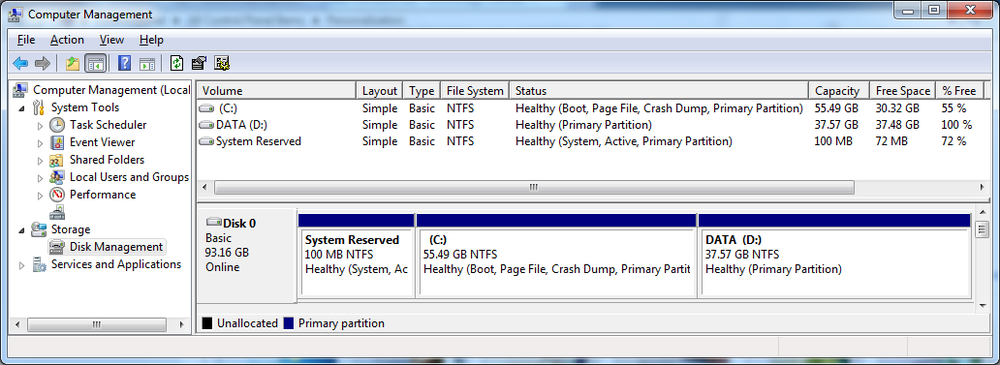Click the unlabeled device icon under Performance

[x=57, y=212]
